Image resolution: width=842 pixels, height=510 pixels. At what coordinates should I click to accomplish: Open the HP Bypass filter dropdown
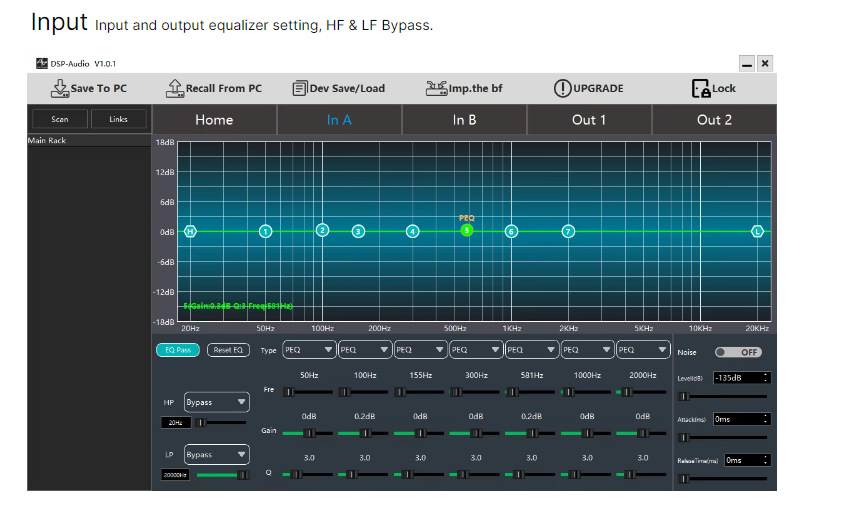click(216, 402)
